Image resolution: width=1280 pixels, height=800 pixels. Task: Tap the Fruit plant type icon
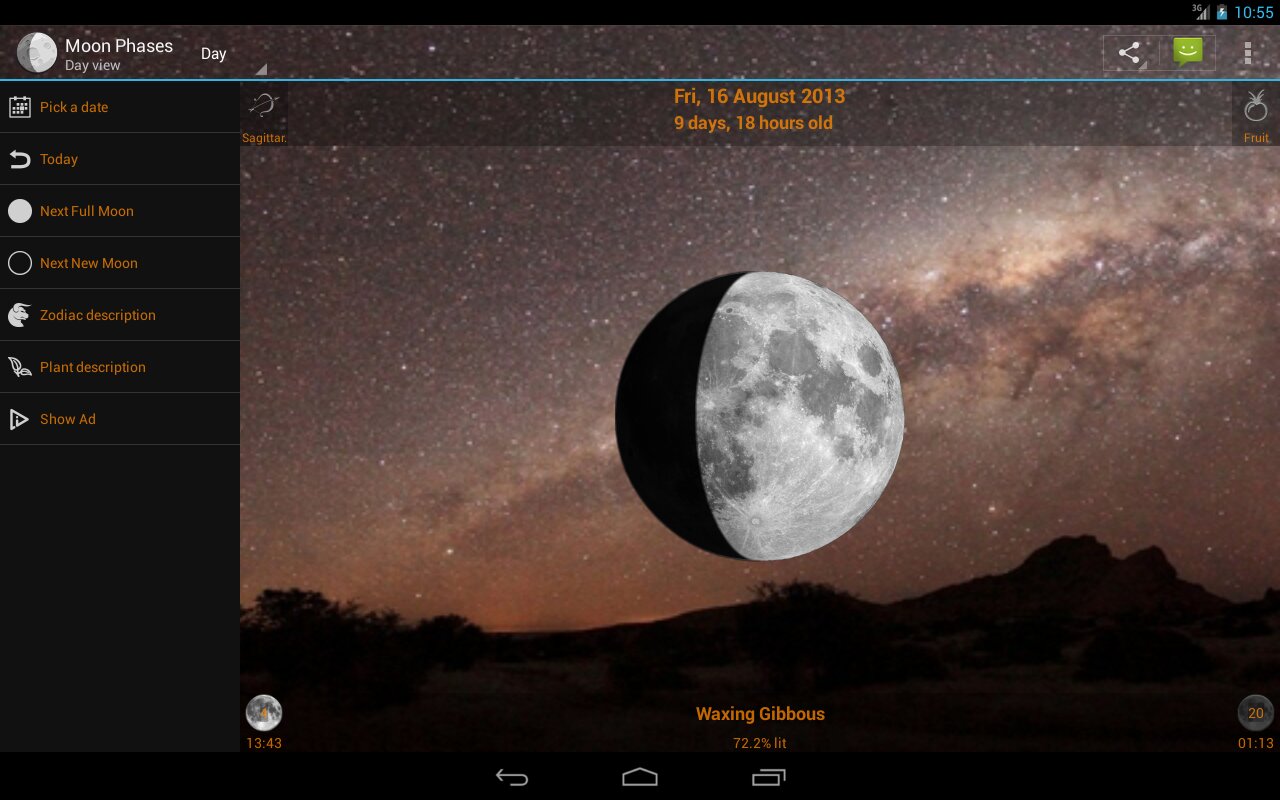point(1256,106)
